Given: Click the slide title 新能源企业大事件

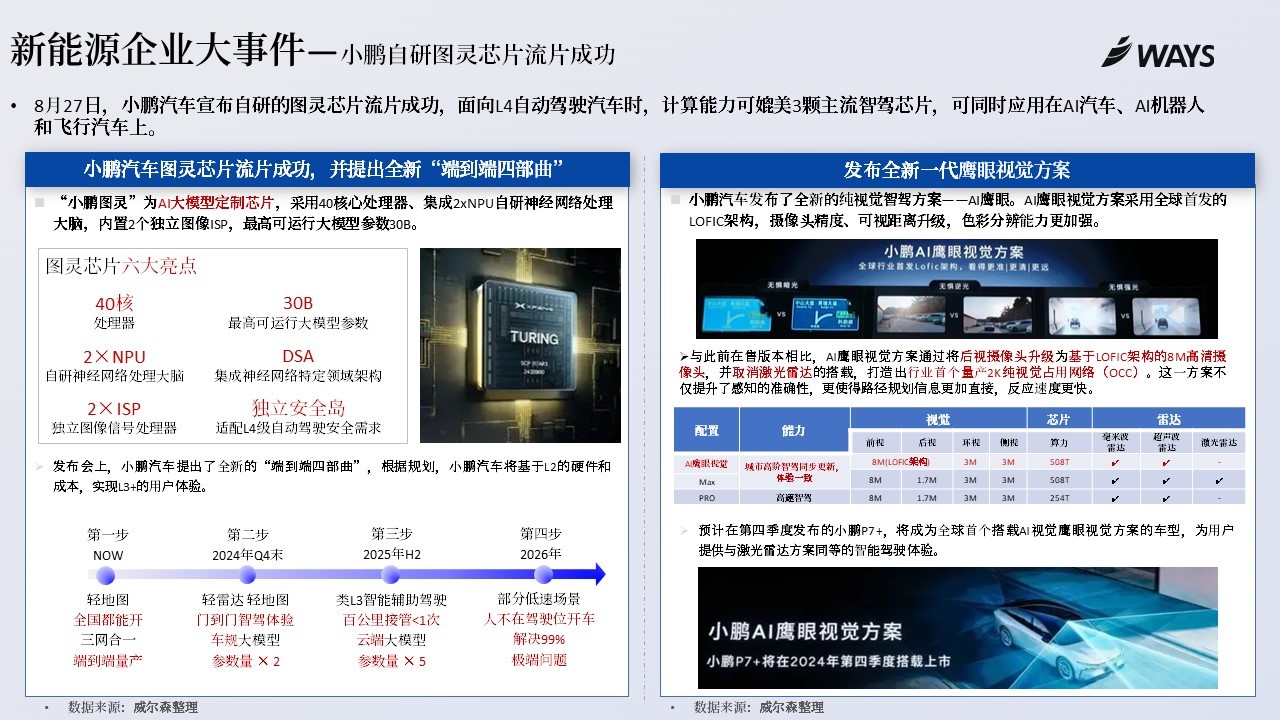Looking at the screenshot, I should [158, 50].
